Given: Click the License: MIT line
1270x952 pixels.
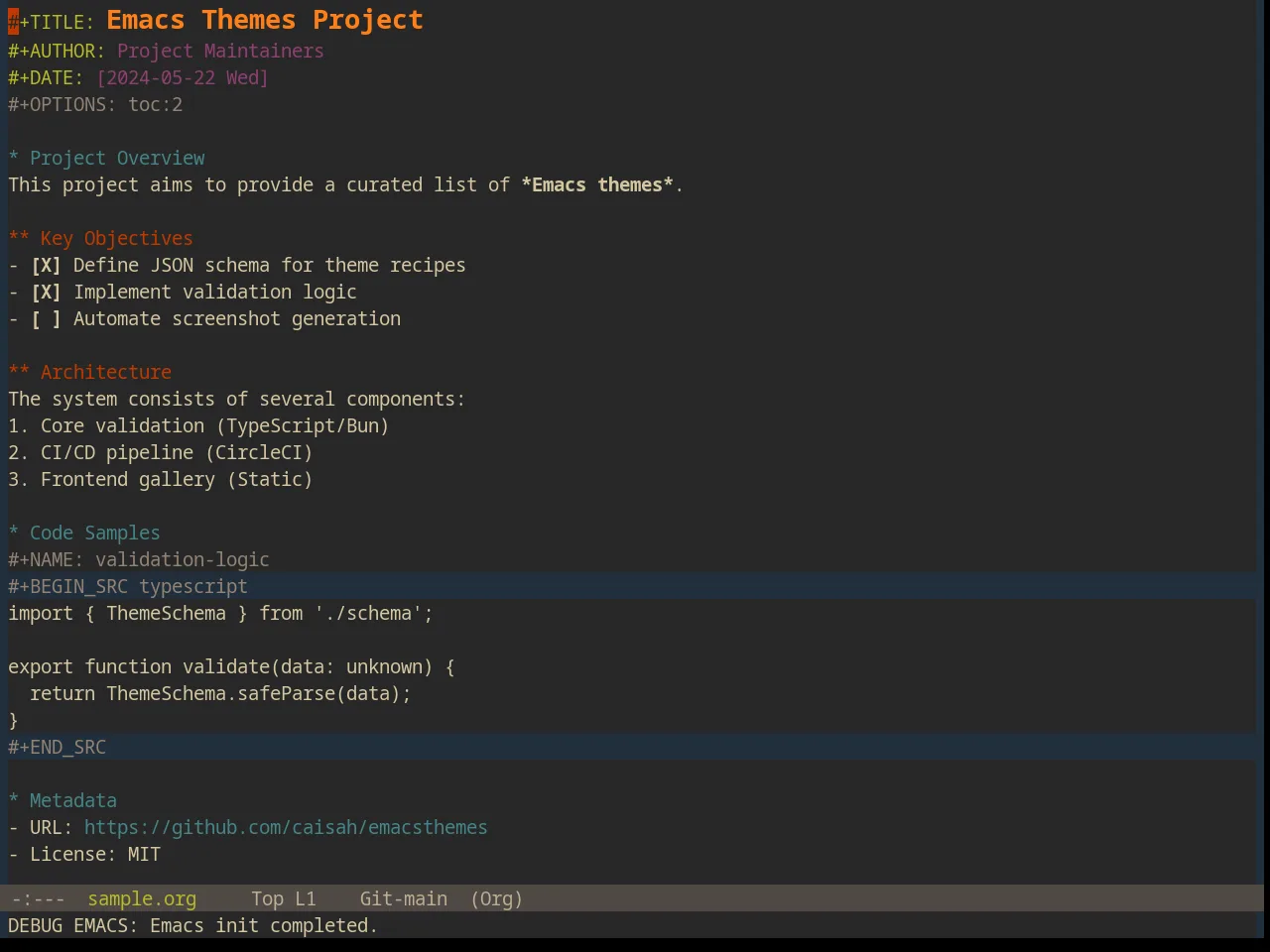Looking at the screenshot, I should (84, 855).
